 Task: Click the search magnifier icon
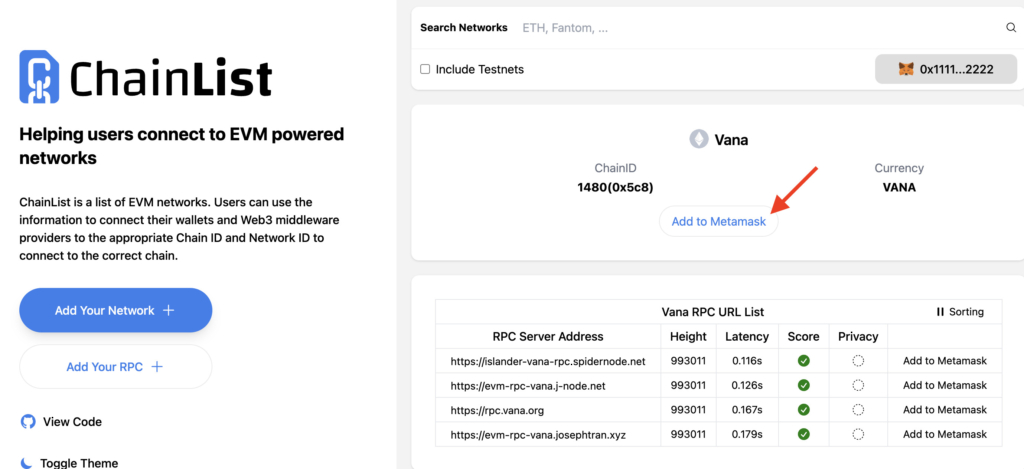1010,27
